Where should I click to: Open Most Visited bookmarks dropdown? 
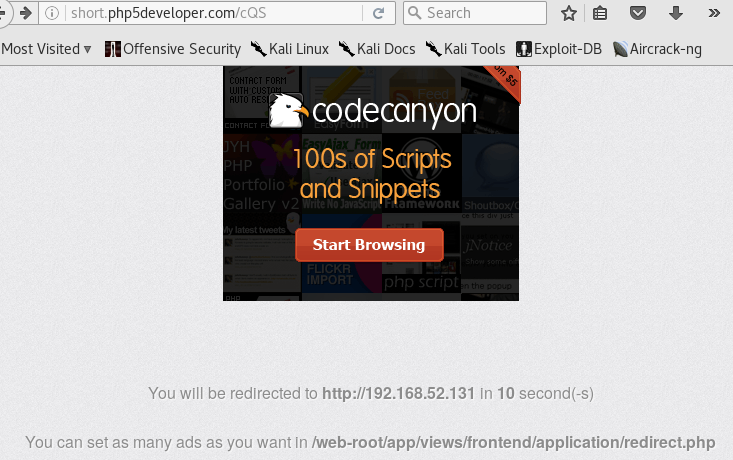pos(46,49)
